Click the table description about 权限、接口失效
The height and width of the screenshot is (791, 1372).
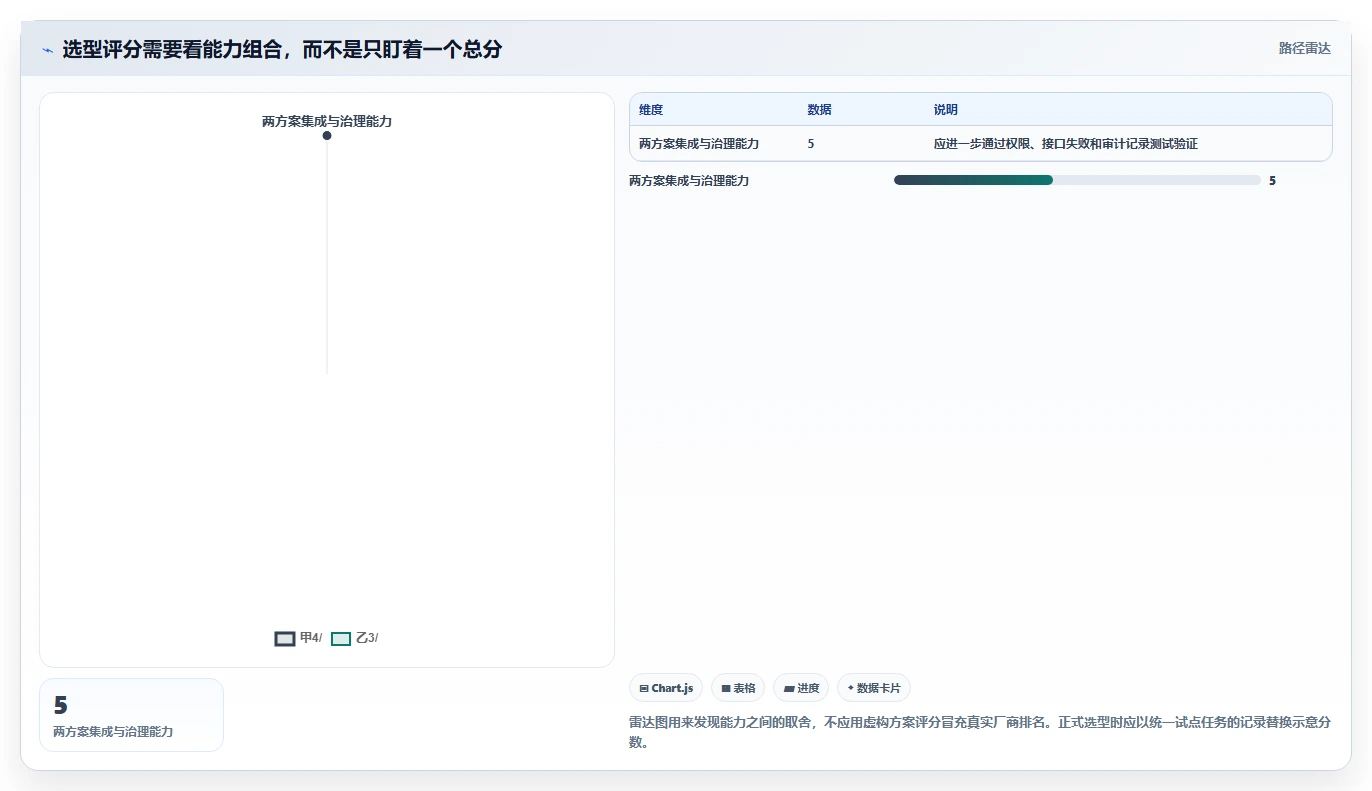click(1066, 144)
